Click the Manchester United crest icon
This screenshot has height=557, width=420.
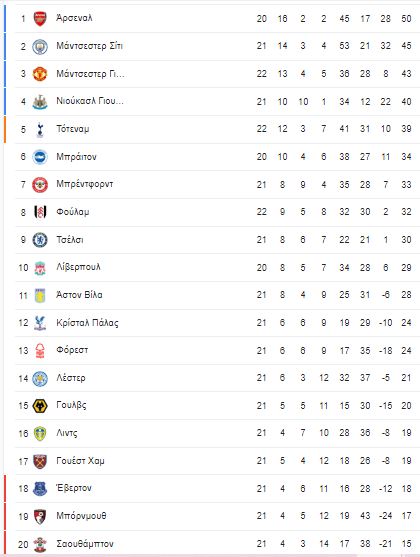tap(40, 74)
